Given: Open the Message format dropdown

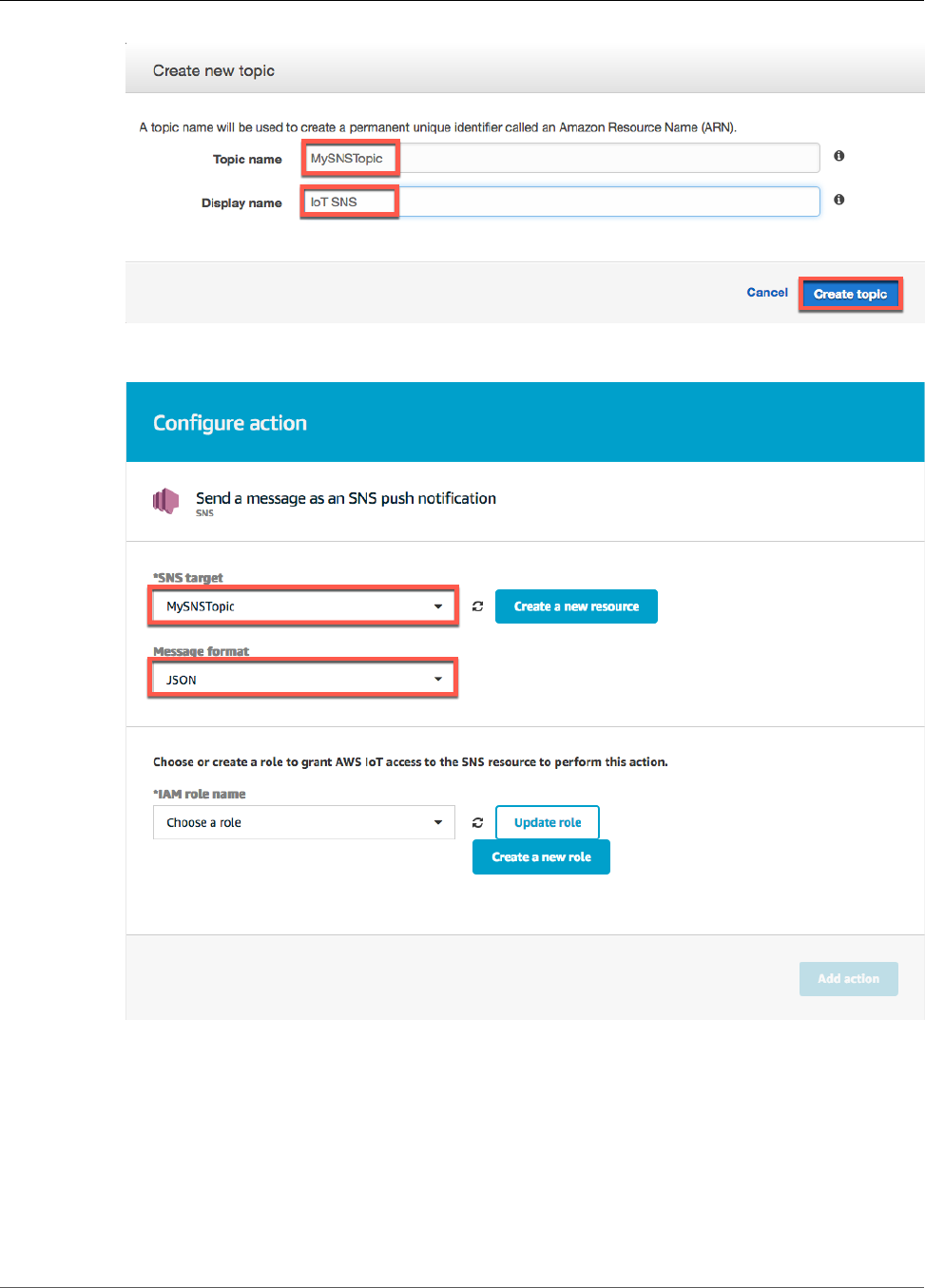Looking at the screenshot, I should (303, 680).
